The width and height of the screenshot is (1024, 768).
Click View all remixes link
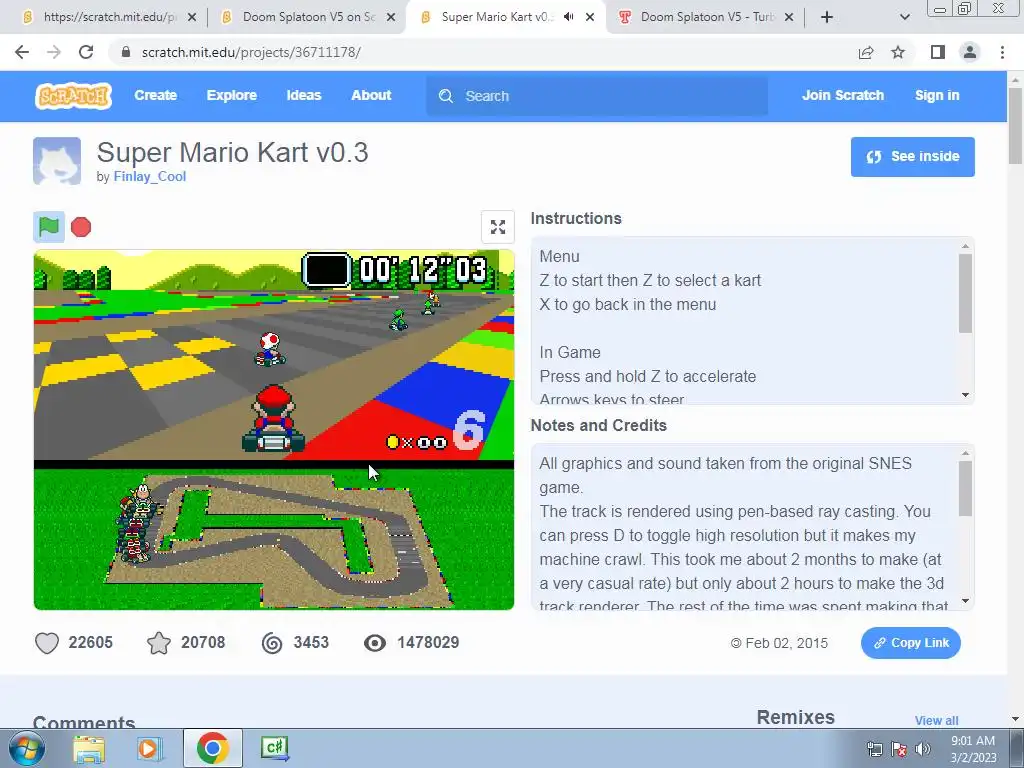tap(936, 720)
